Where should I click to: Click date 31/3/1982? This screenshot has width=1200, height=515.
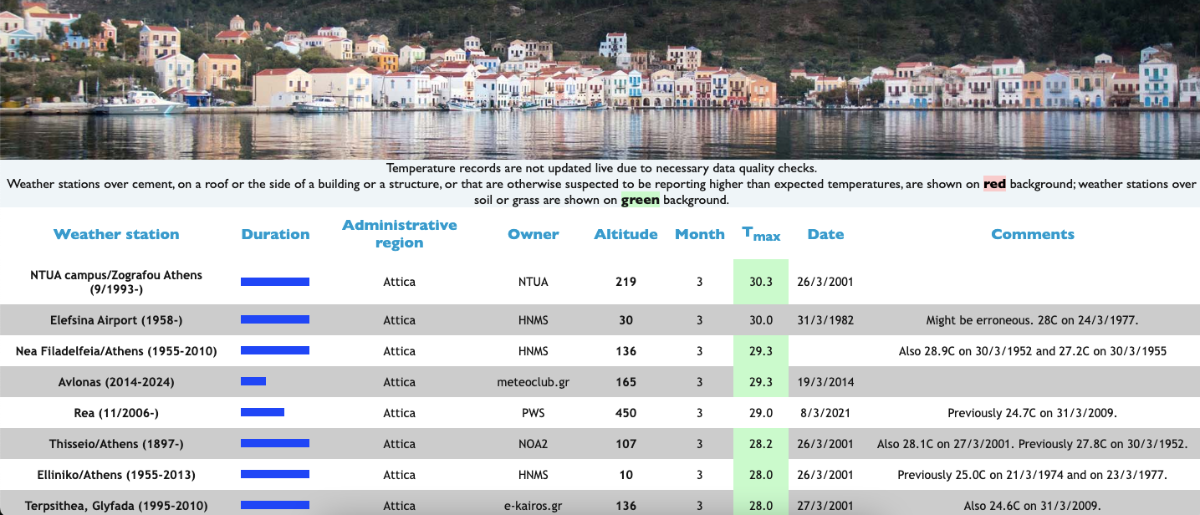click(x=826, y=320)
